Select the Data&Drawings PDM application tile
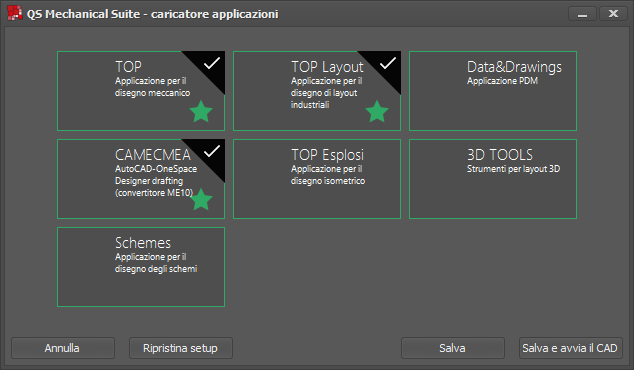The width and height of the screenshot is (634, 370). tap(493, 91)
